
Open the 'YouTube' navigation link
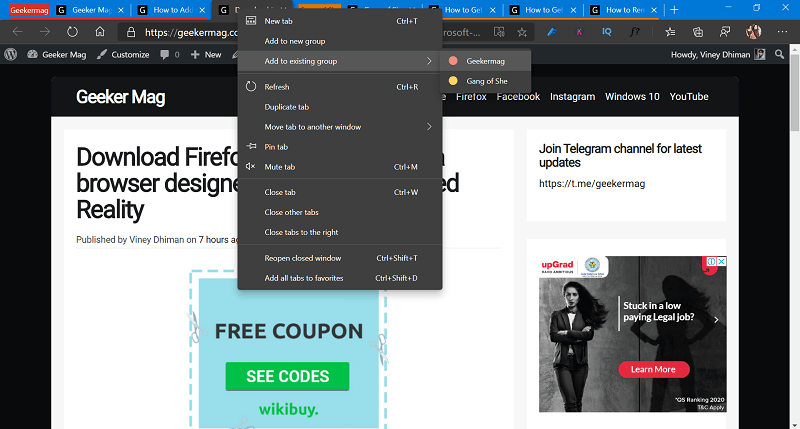689,96
